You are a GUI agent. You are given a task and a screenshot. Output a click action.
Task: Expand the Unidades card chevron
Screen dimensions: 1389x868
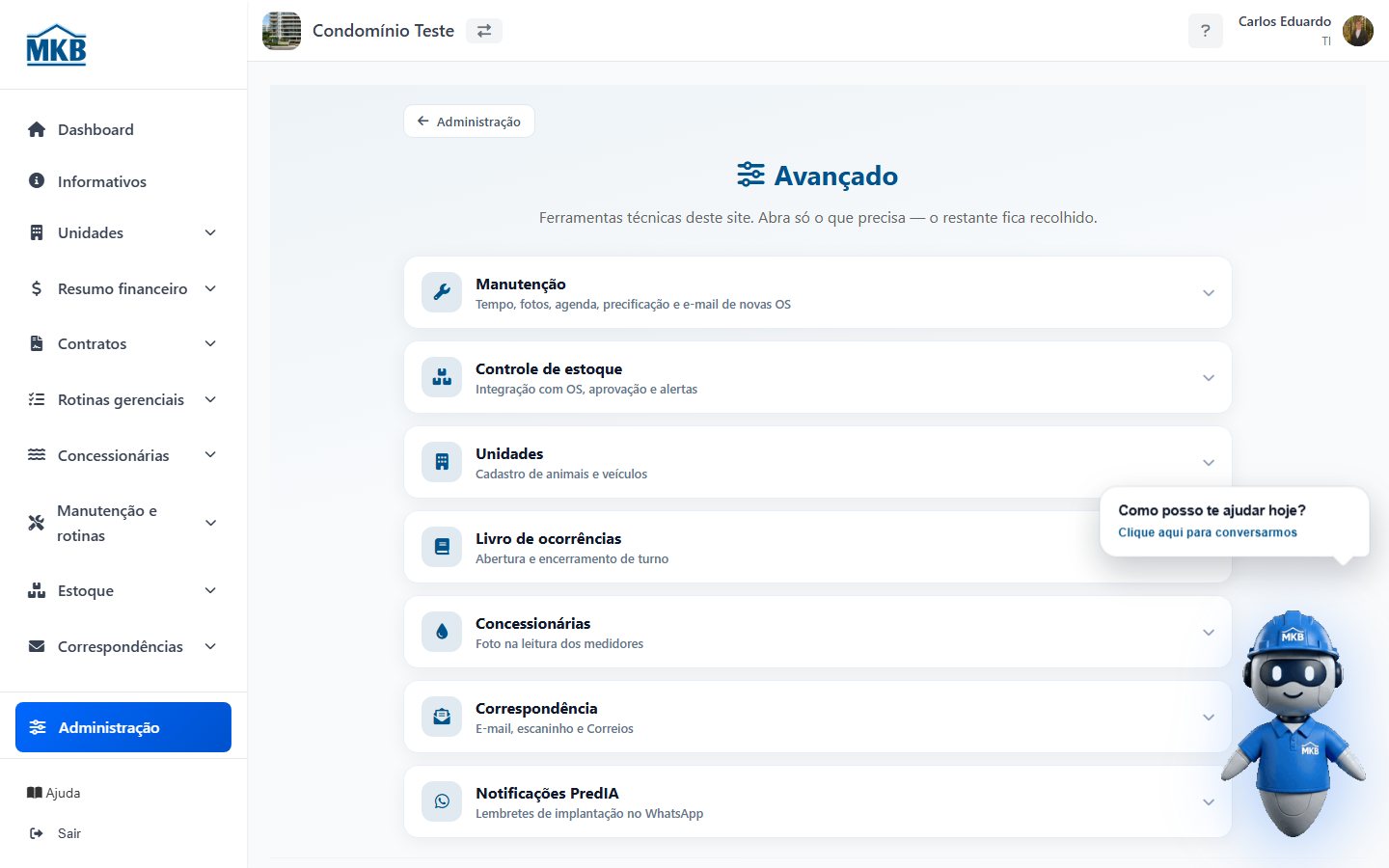1209,463
